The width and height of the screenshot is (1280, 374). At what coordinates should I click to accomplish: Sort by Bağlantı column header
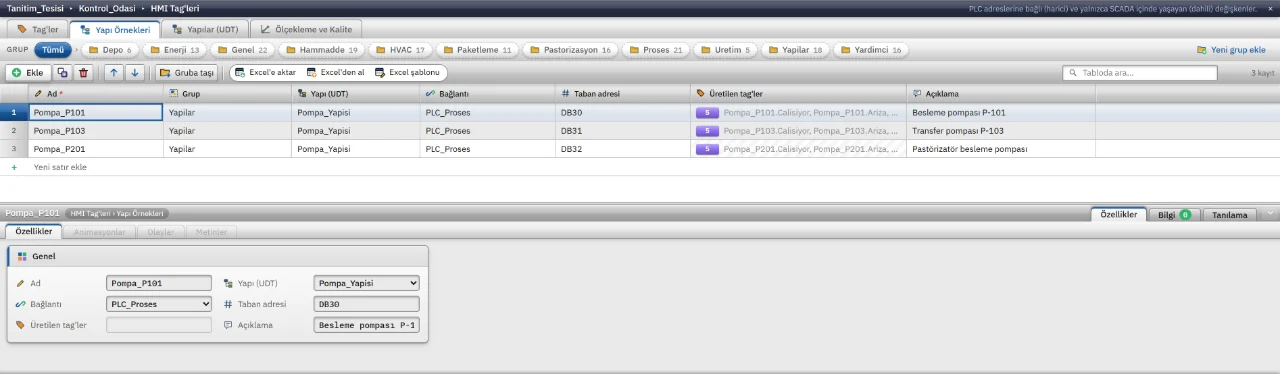coord(488,93)
